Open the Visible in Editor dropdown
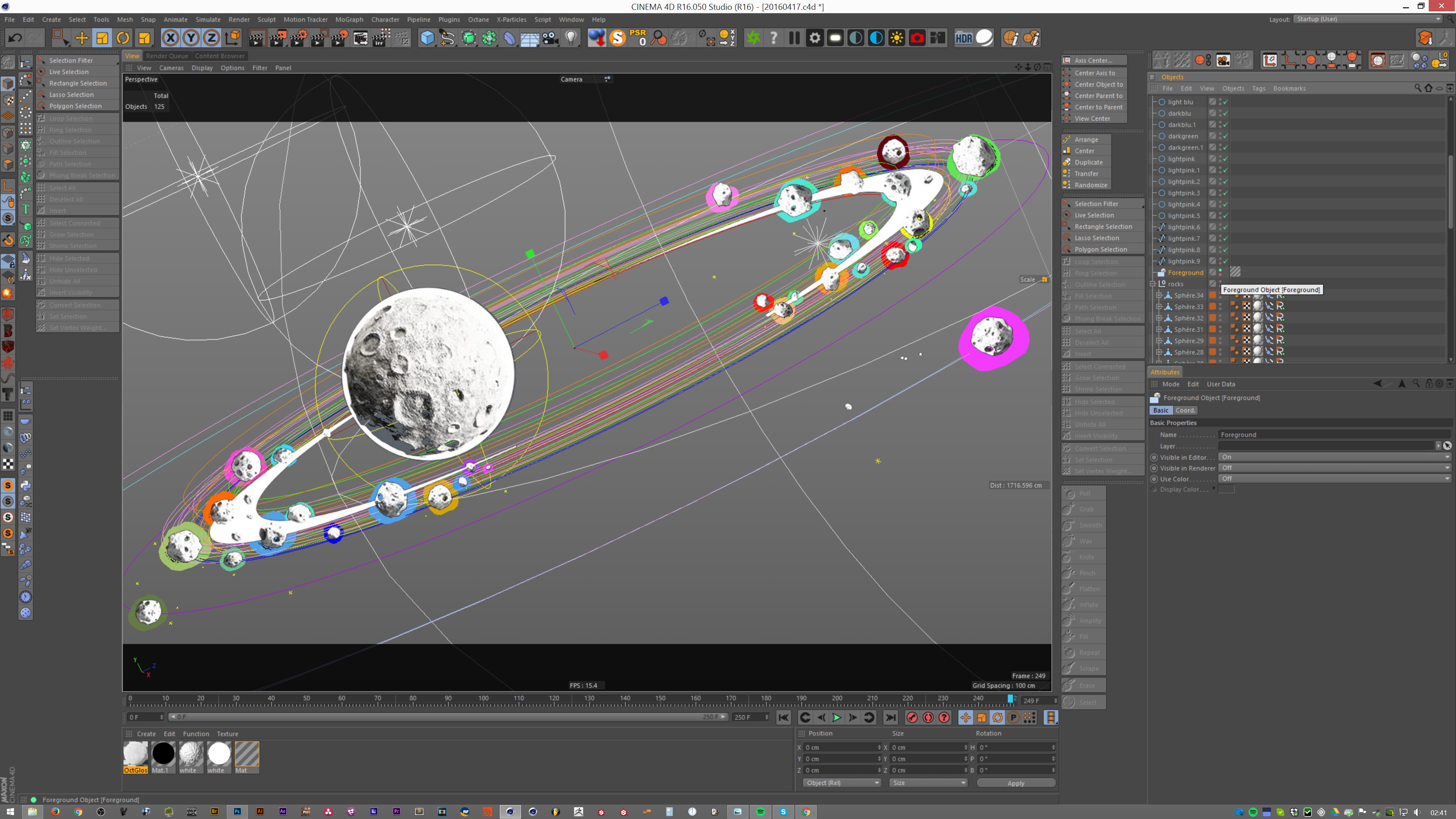The height and width of the screenshot is (819, 1456). (x=1335, y=457)
